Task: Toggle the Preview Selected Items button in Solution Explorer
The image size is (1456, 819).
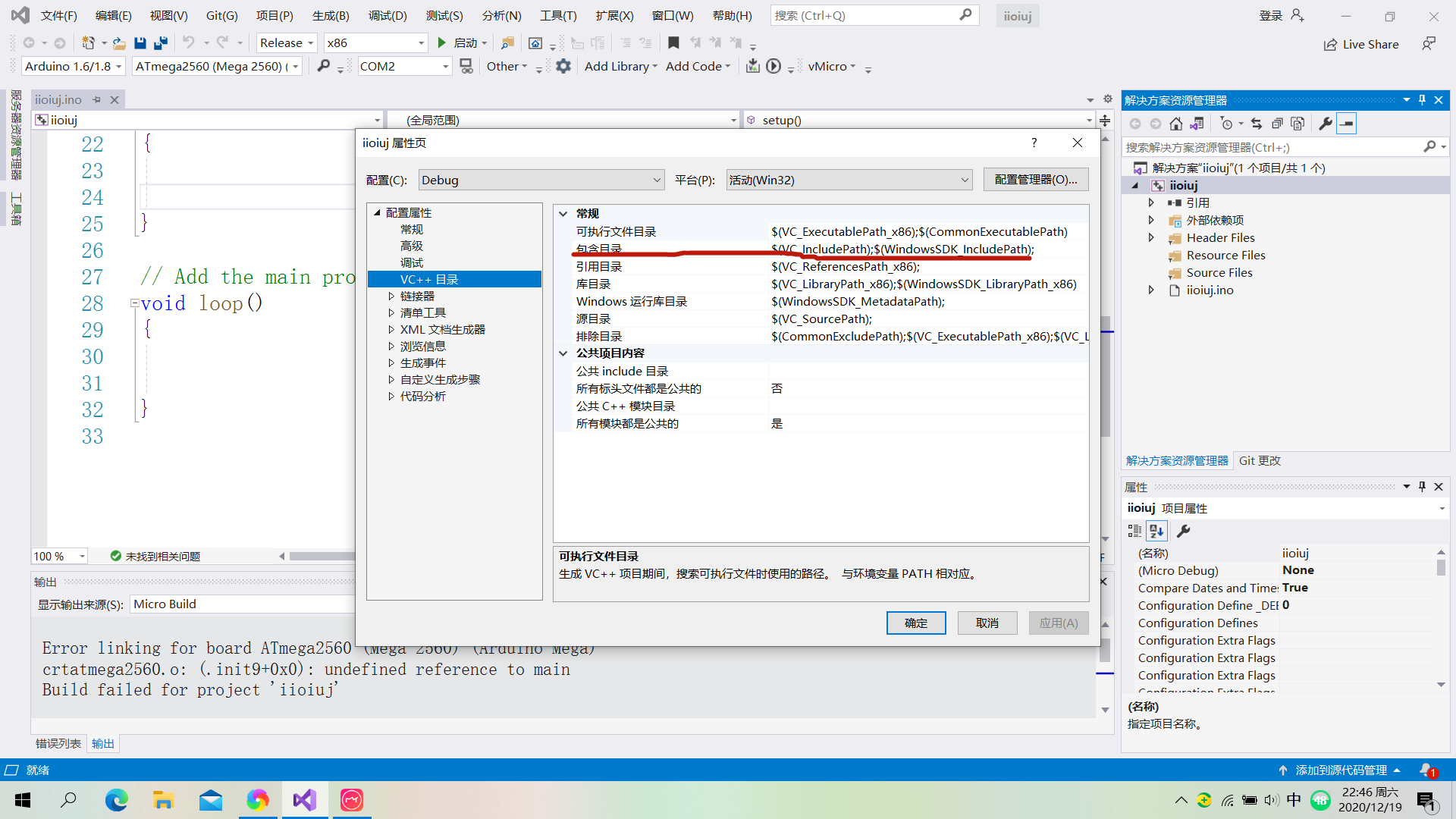Action: coord(1346,124)
